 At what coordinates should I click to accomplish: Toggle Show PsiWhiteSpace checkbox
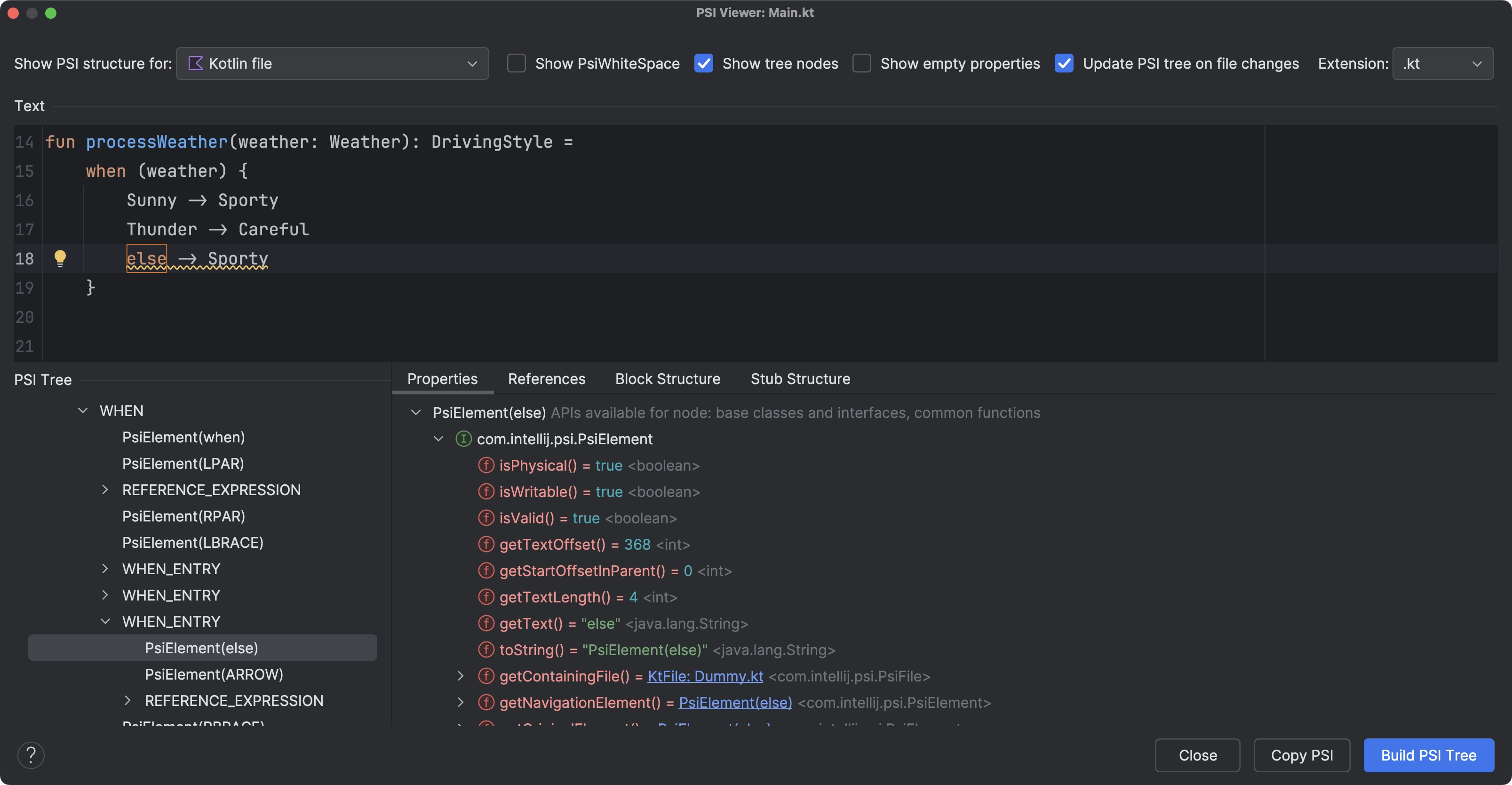point(515,63)
